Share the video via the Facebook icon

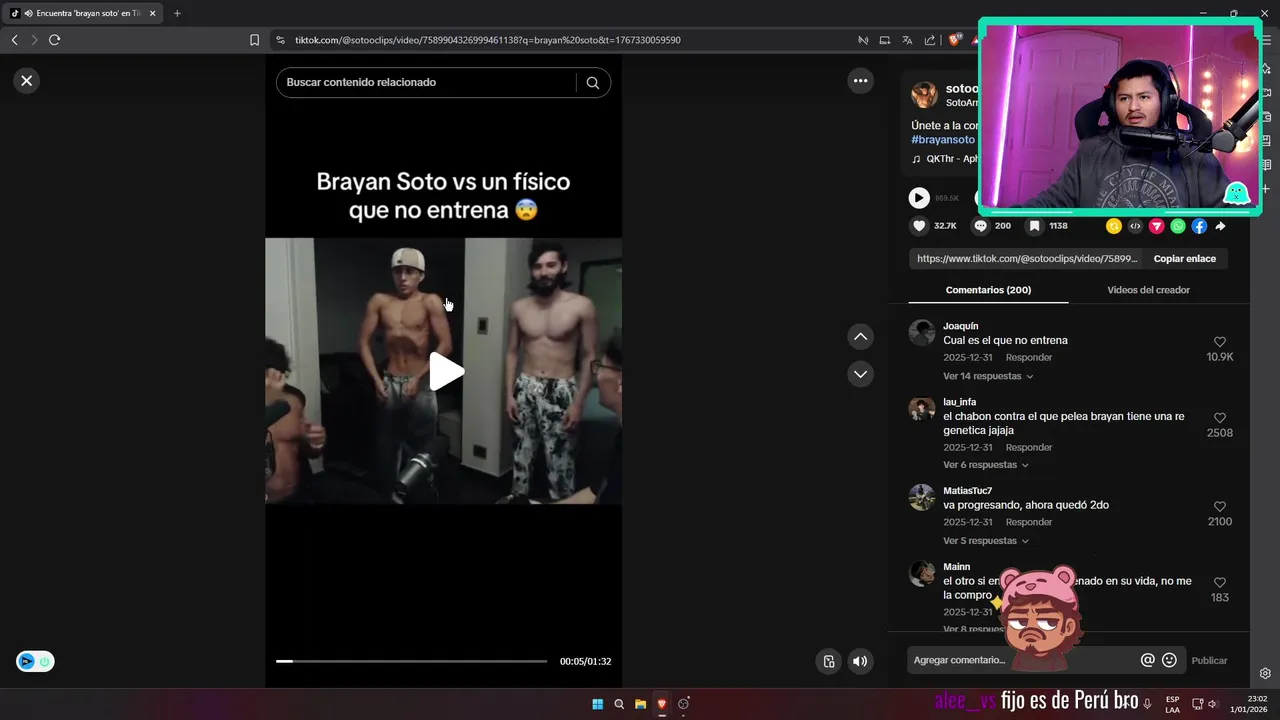1199,226
